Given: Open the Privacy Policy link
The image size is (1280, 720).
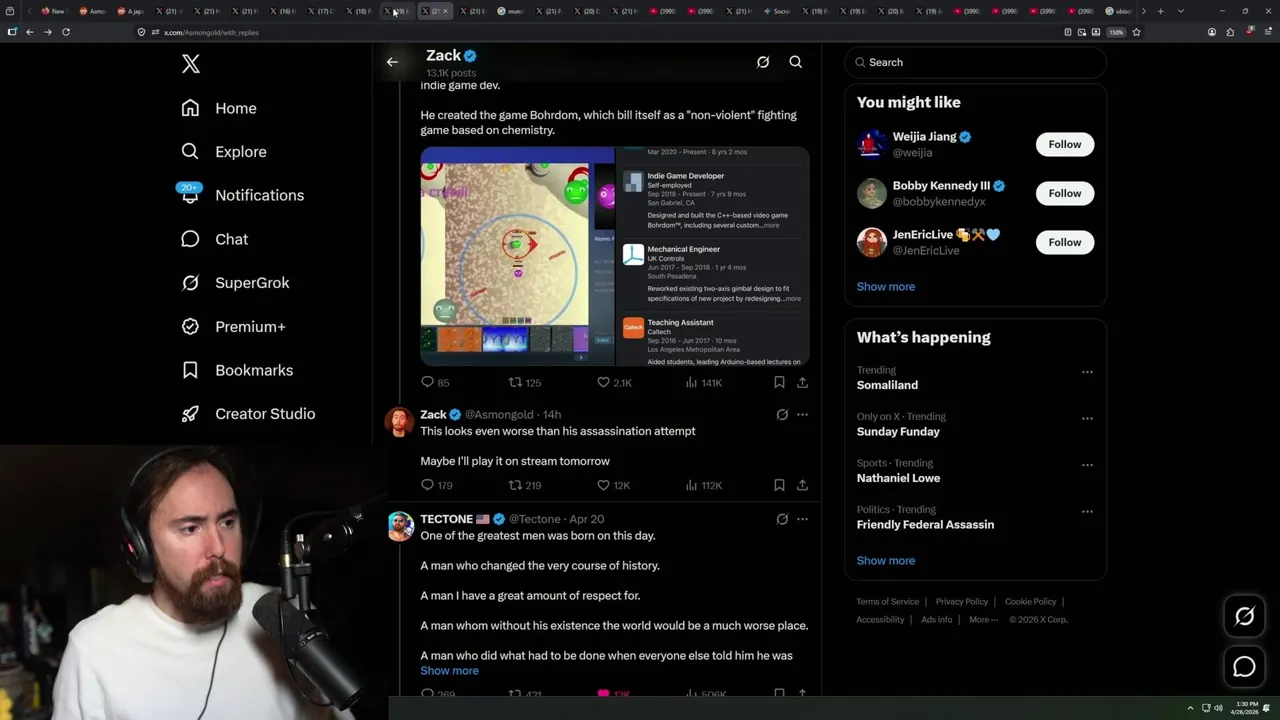Looking at the screenshot, I should [961, 602].
